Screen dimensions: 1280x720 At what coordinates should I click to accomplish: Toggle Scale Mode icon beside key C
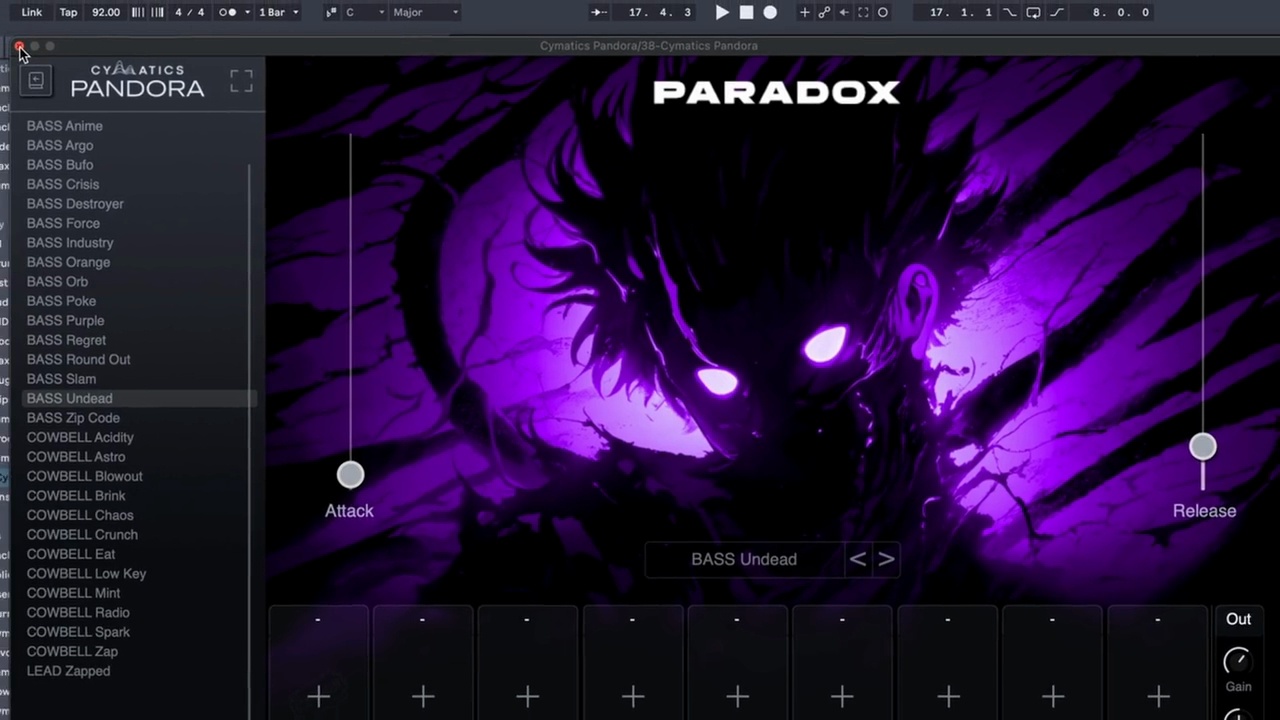(x=331, y=12)
